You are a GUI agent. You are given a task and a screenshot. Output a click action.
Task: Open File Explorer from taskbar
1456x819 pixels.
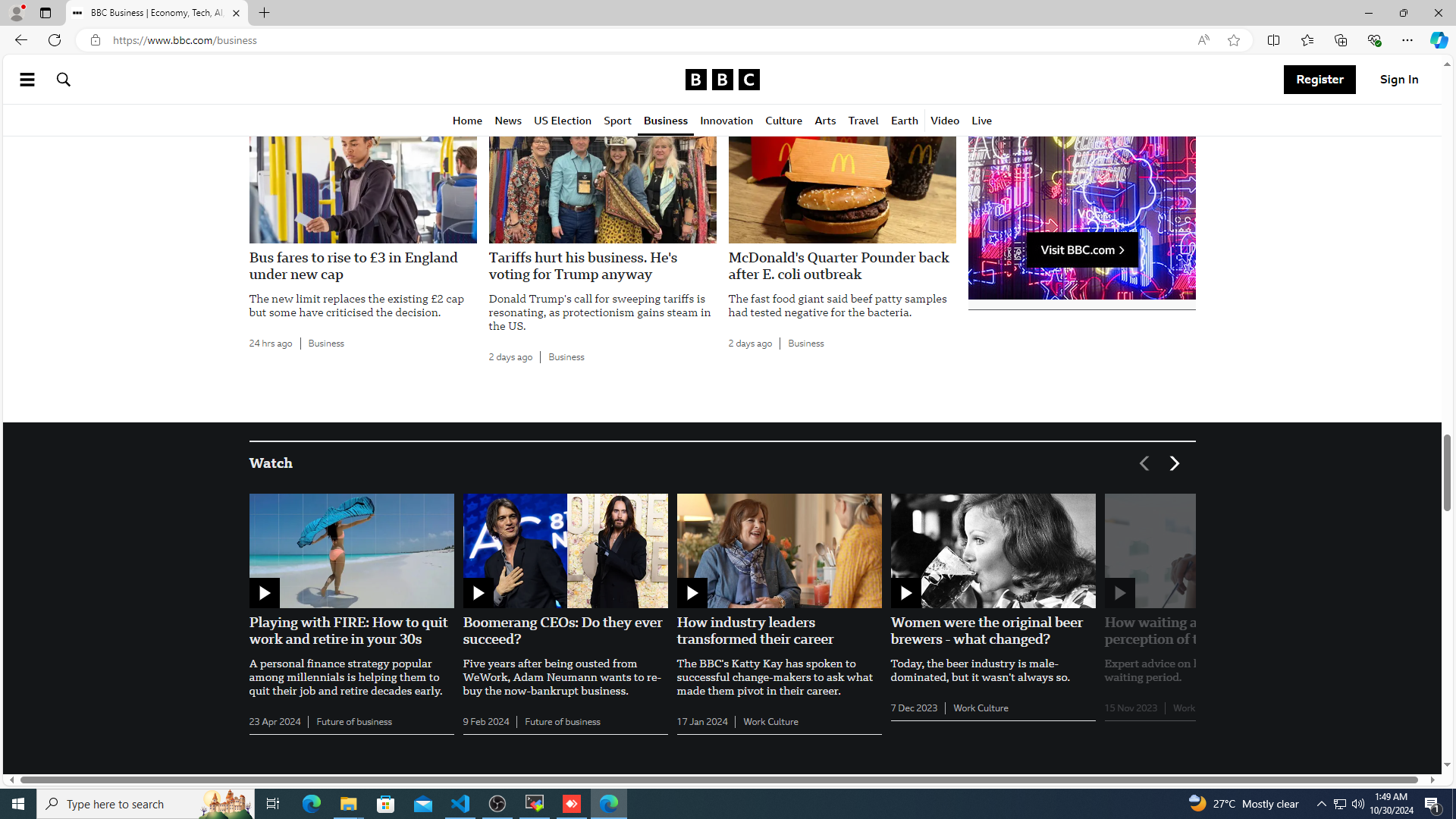coord(348,803)
